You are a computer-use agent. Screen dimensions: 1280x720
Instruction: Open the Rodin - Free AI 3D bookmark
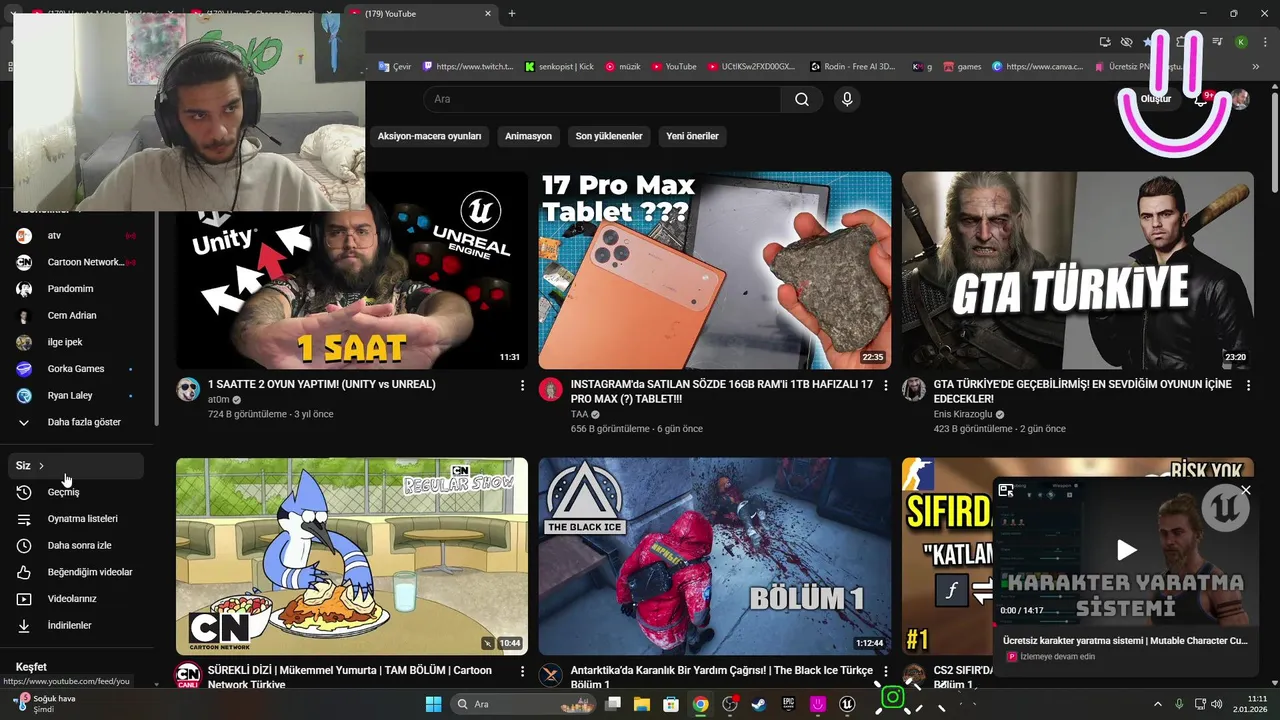tap(852, 67)
